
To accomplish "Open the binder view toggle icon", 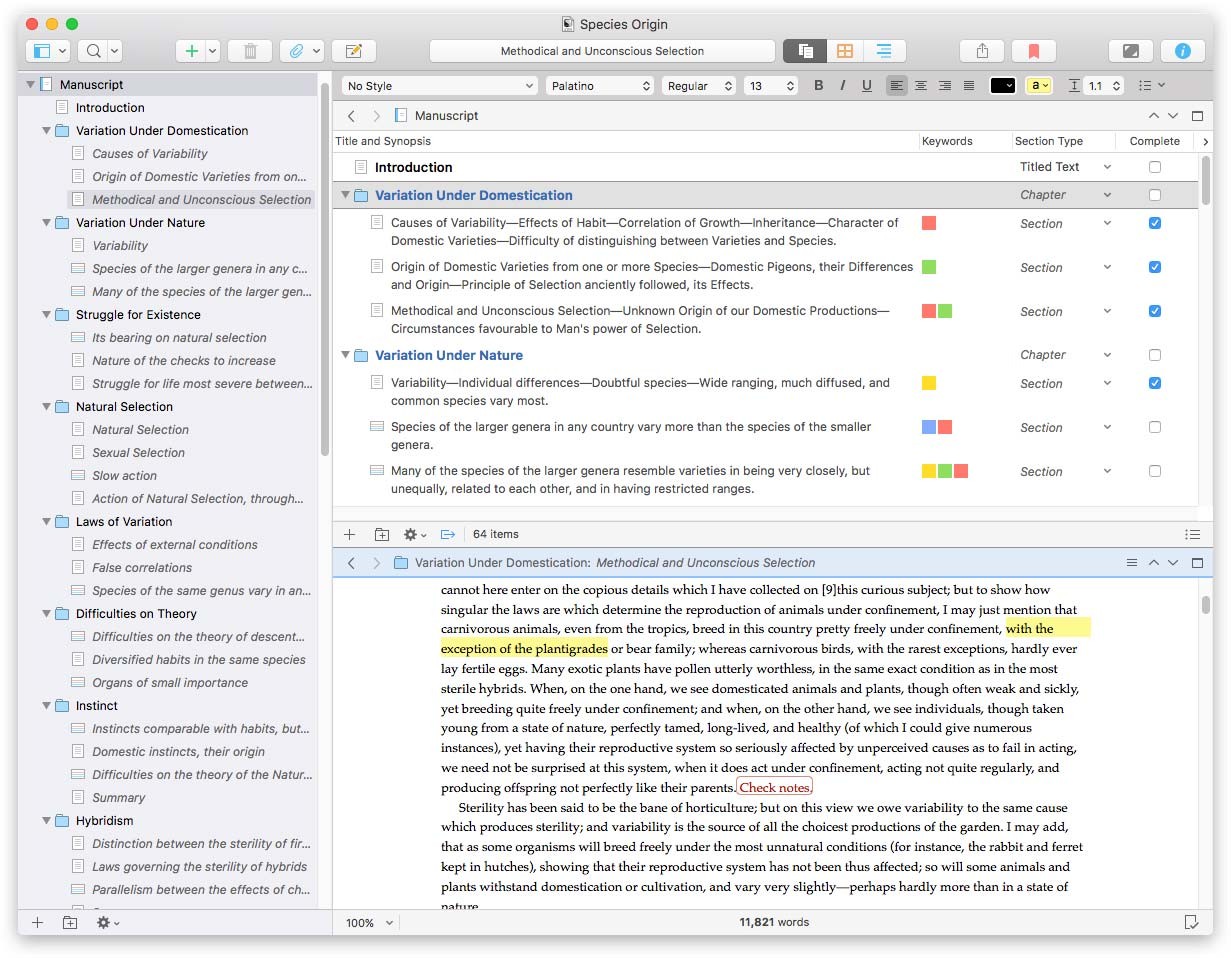I will point(42,51).
